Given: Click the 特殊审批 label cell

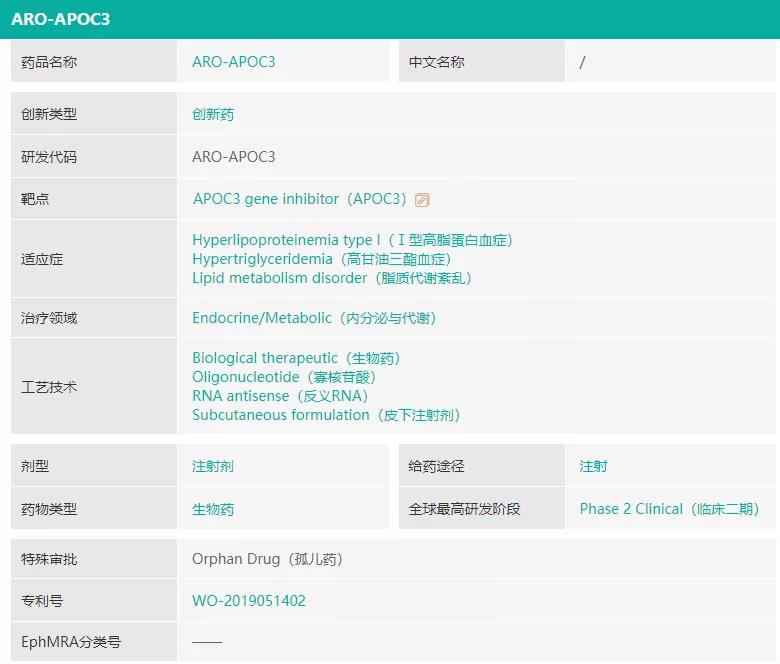Looking at the screenshot, I should [x=94, y=559].
